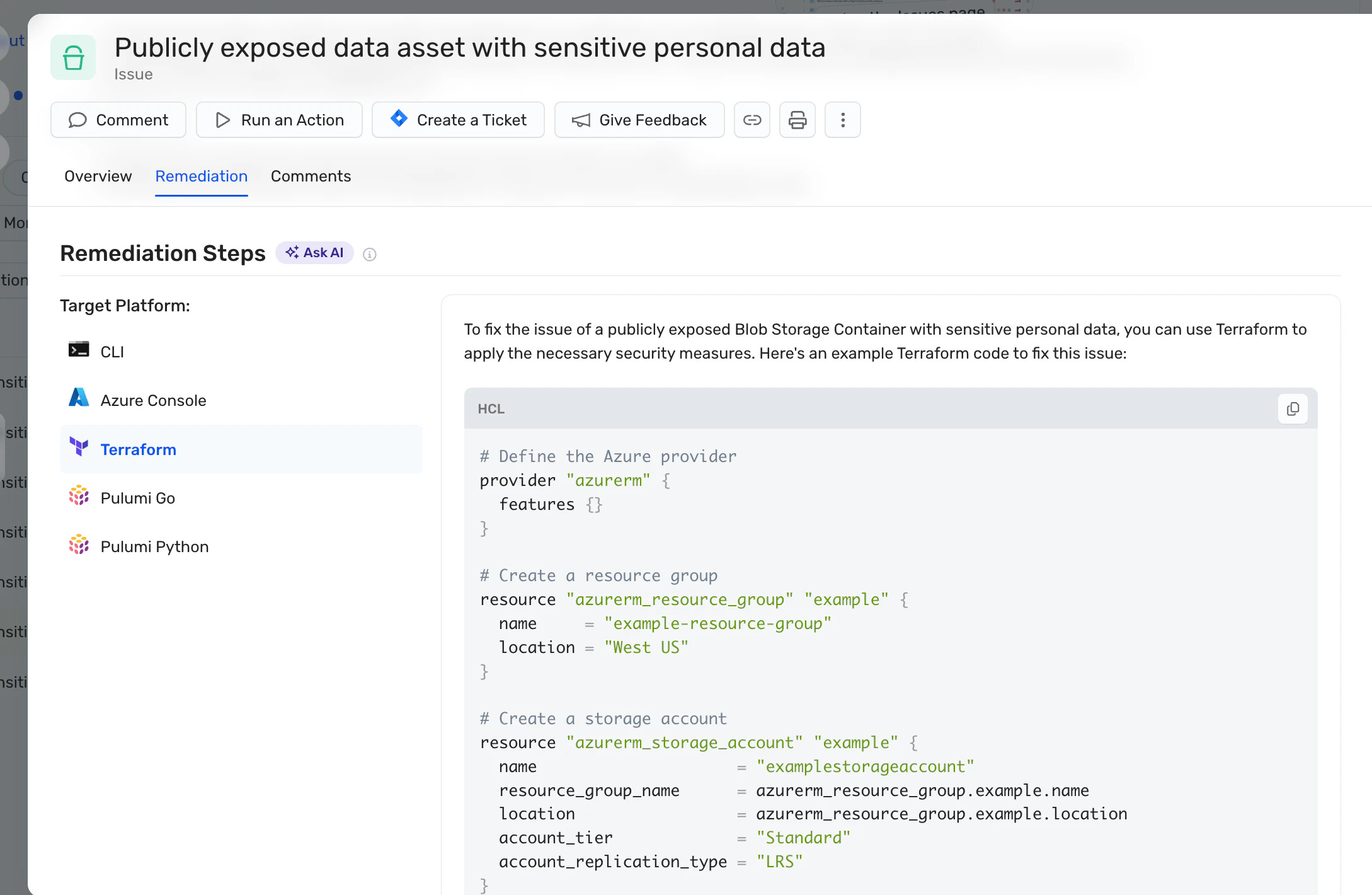Click the "Standard" account_tier value

(803, 838)
